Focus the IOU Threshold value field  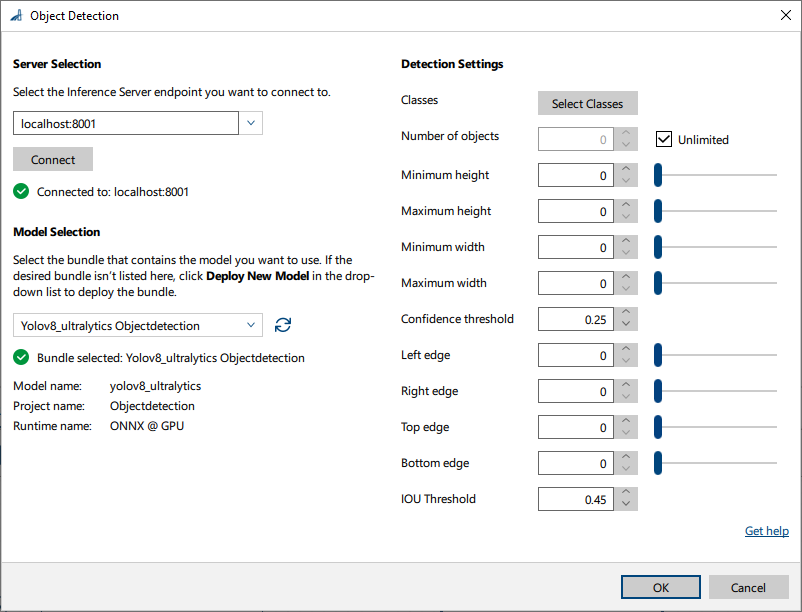coord(575,499)
